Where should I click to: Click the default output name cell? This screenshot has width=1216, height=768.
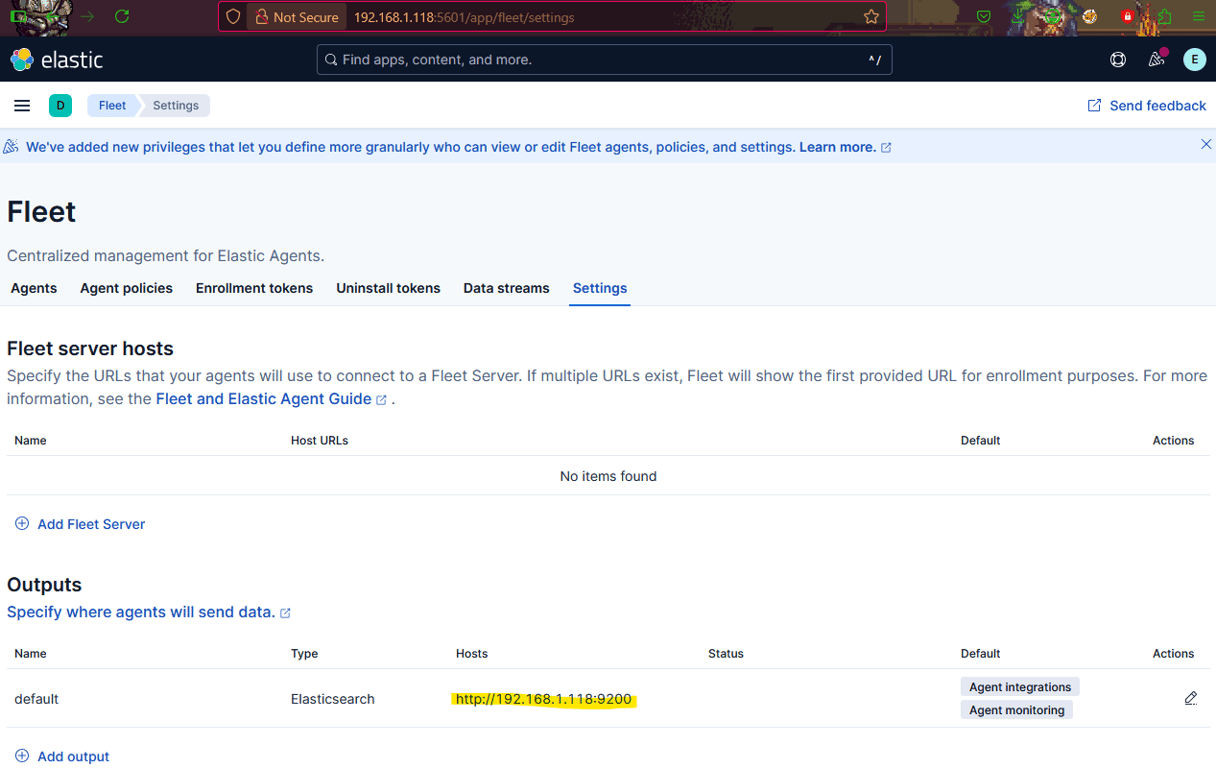[x=36, y=699]
